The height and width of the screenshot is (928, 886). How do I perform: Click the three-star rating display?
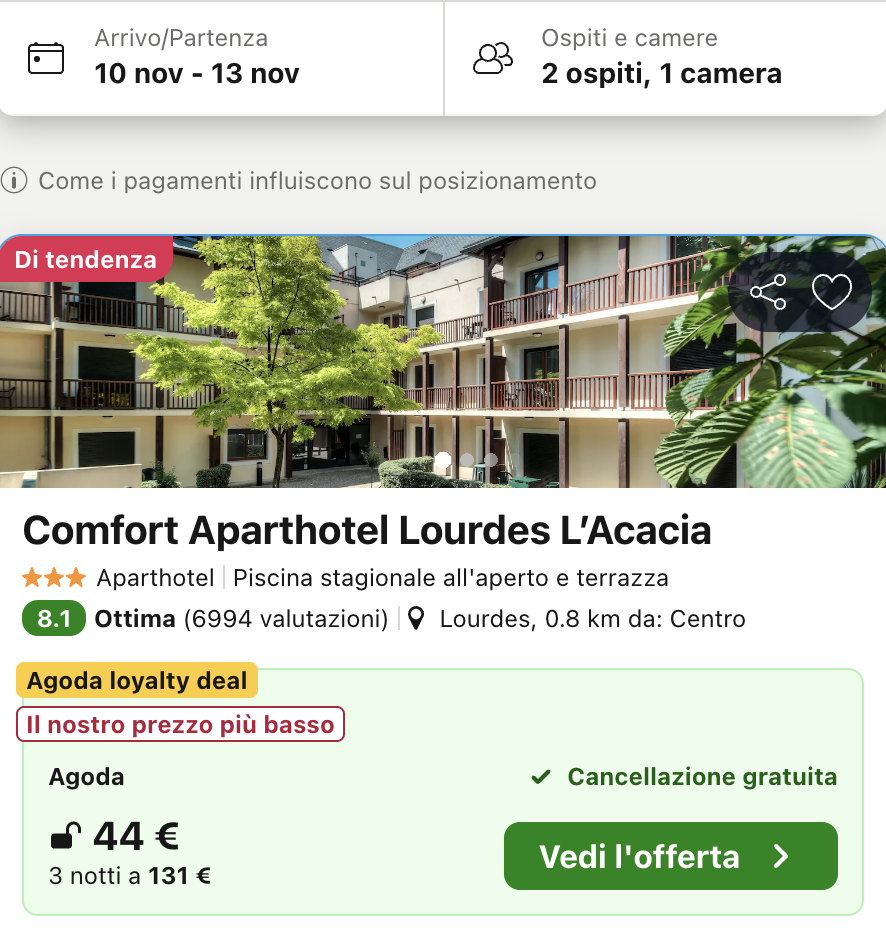pyautogui.click(x=53, y=578)
